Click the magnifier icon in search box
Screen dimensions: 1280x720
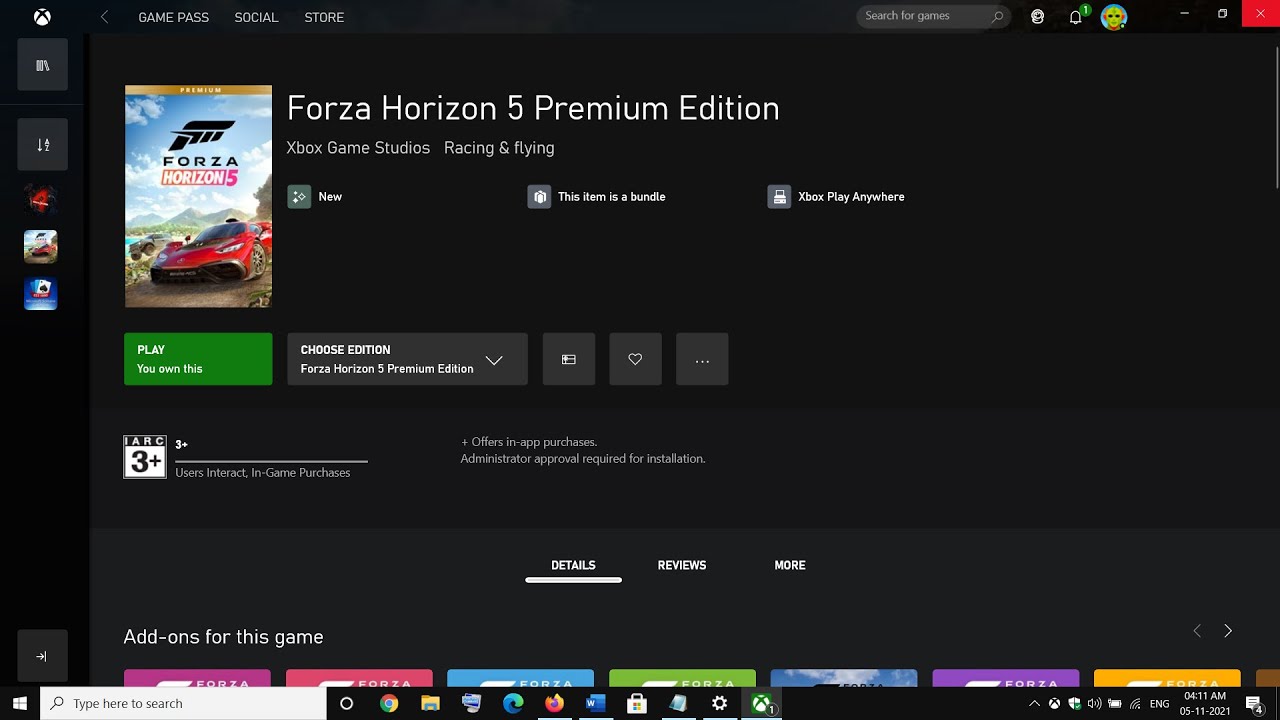point(997,16)
